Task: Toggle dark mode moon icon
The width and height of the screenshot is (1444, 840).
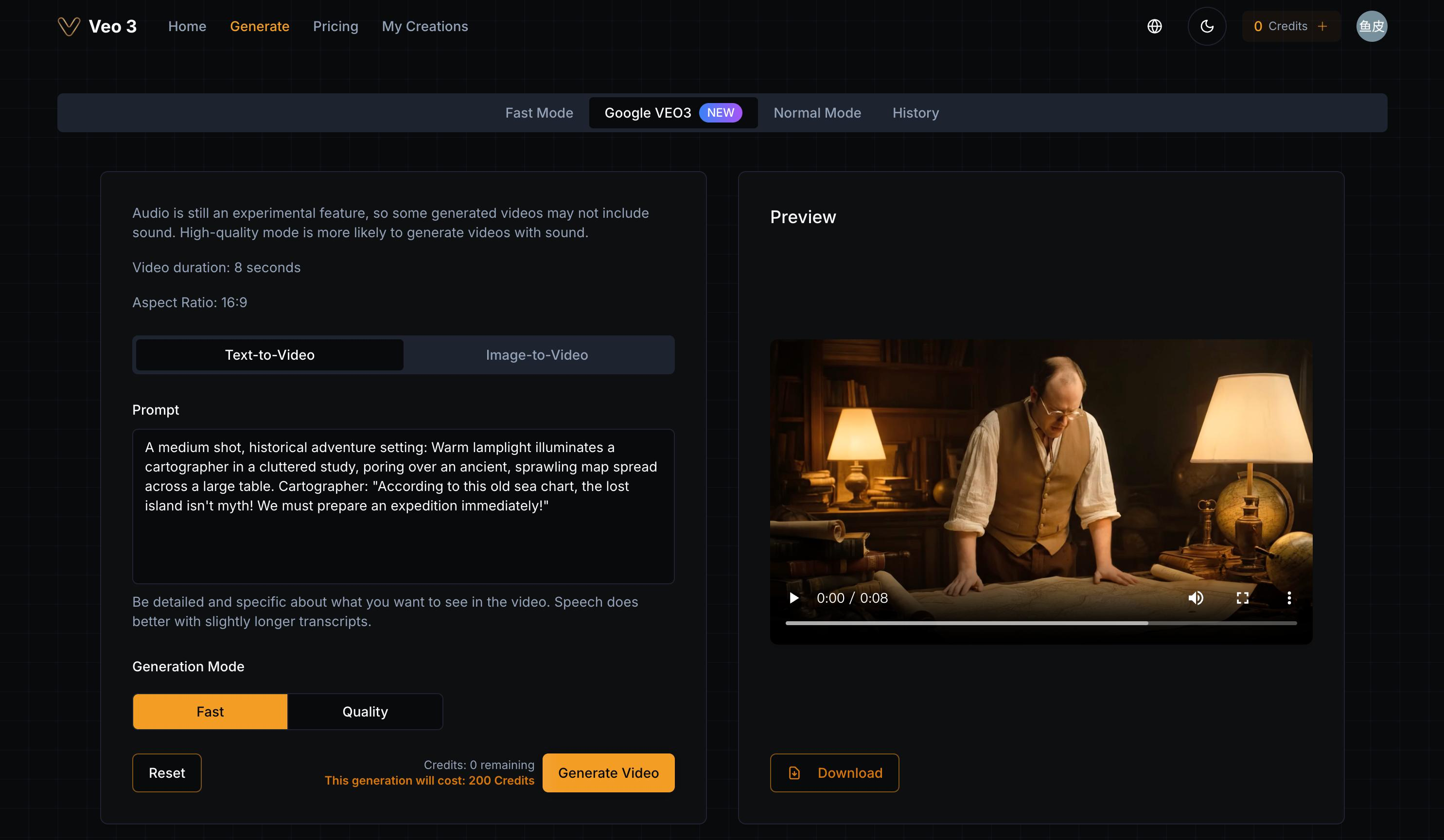Action: pos(1207,26)
